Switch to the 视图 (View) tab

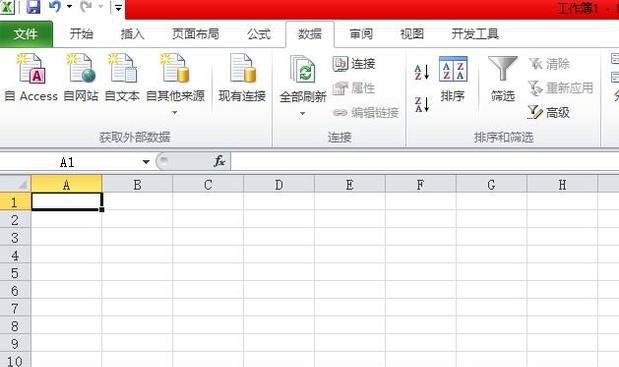pyautogui.click(x=412, y=34)
